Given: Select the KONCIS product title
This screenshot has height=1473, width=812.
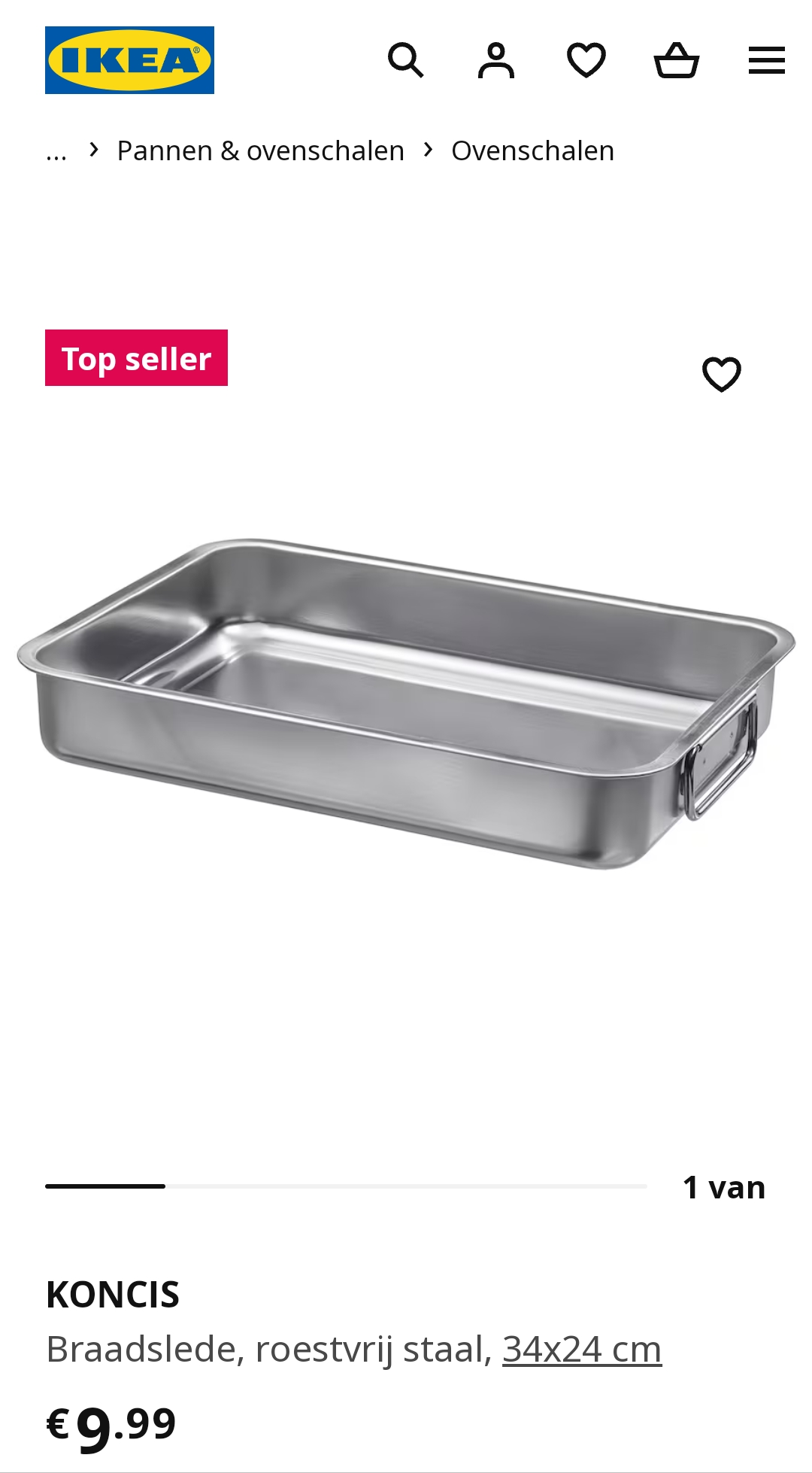Looking at the screenshot, I should click(113, 1295).
